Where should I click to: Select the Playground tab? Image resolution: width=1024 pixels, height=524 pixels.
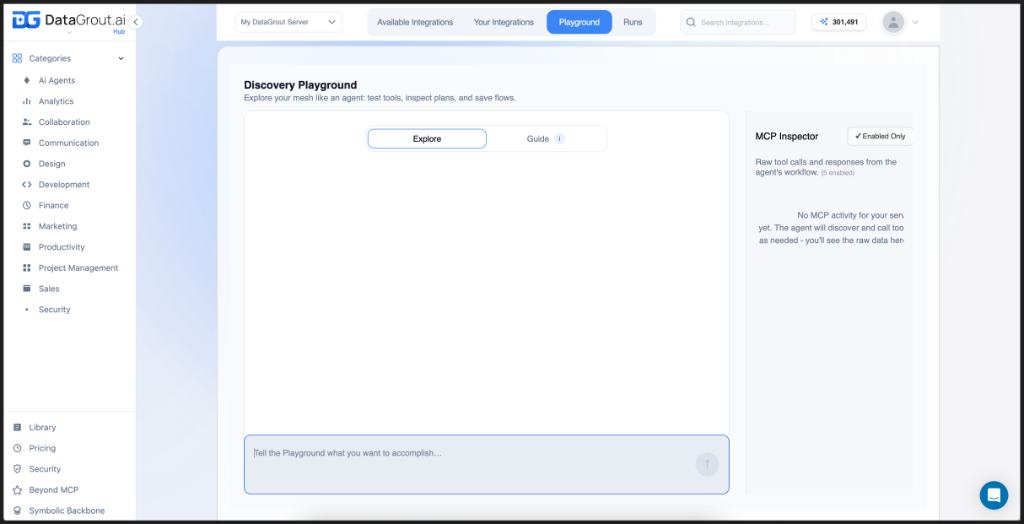(x=579, y=22)
